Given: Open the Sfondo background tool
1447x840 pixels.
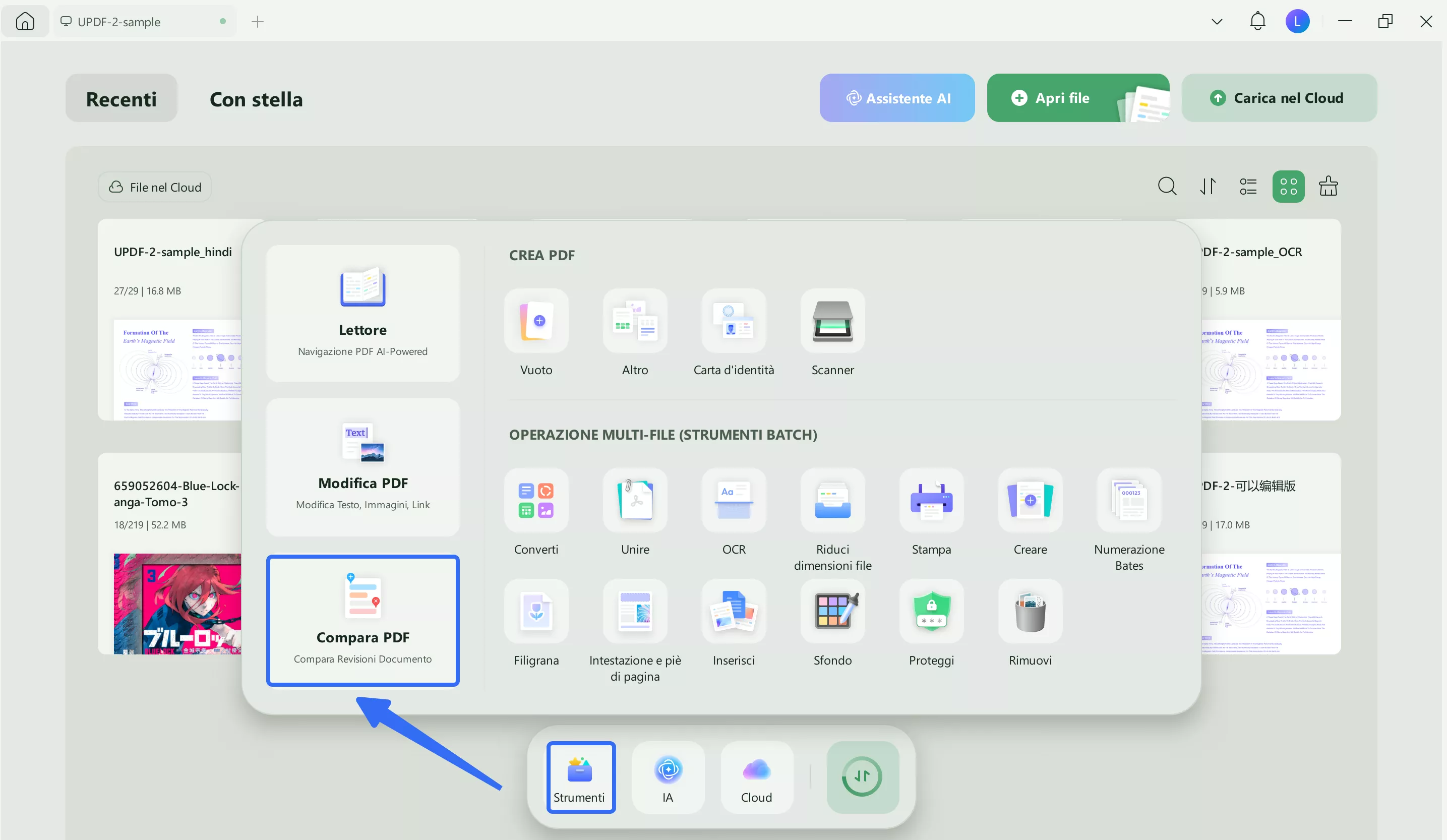Looking at the screenshot, I should coord(832,612).
